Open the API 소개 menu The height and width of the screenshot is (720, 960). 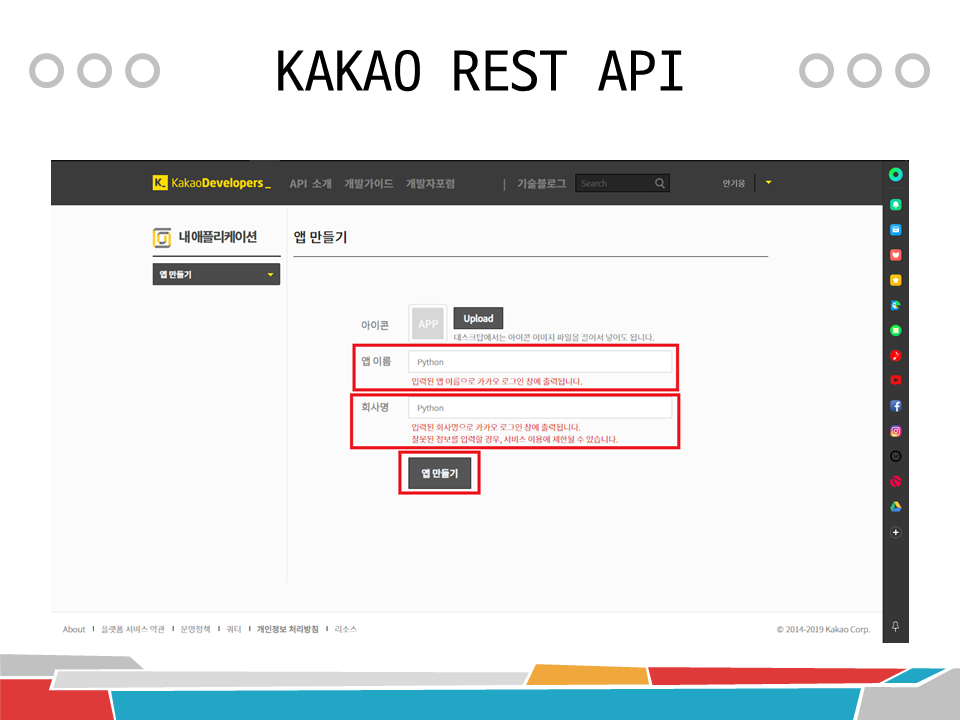(x=310, y=184)
